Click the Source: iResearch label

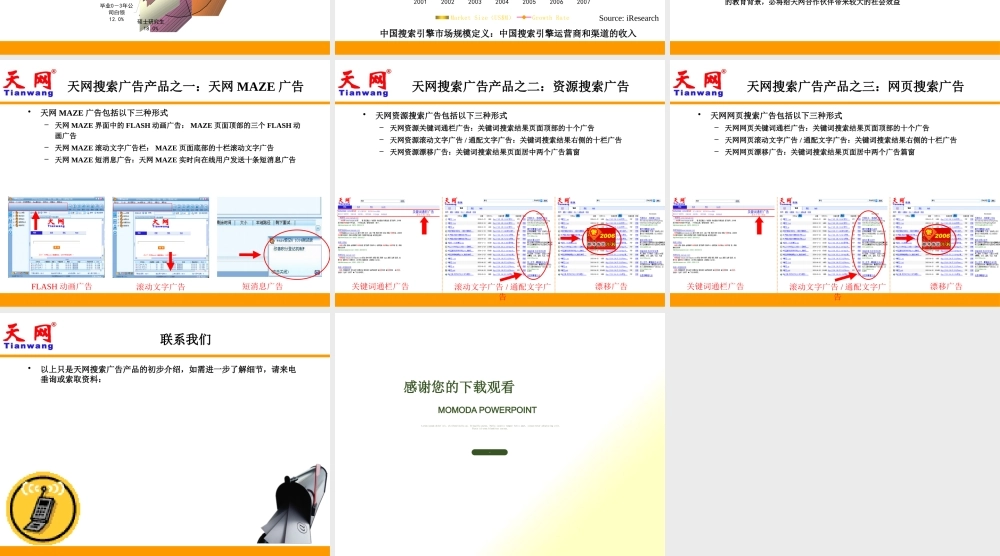(x=629, y=18)
